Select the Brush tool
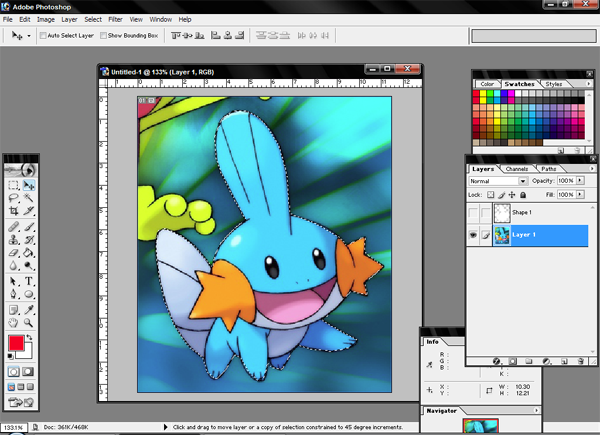The width and height of the screenshot is (600, 435). point(29,226)
